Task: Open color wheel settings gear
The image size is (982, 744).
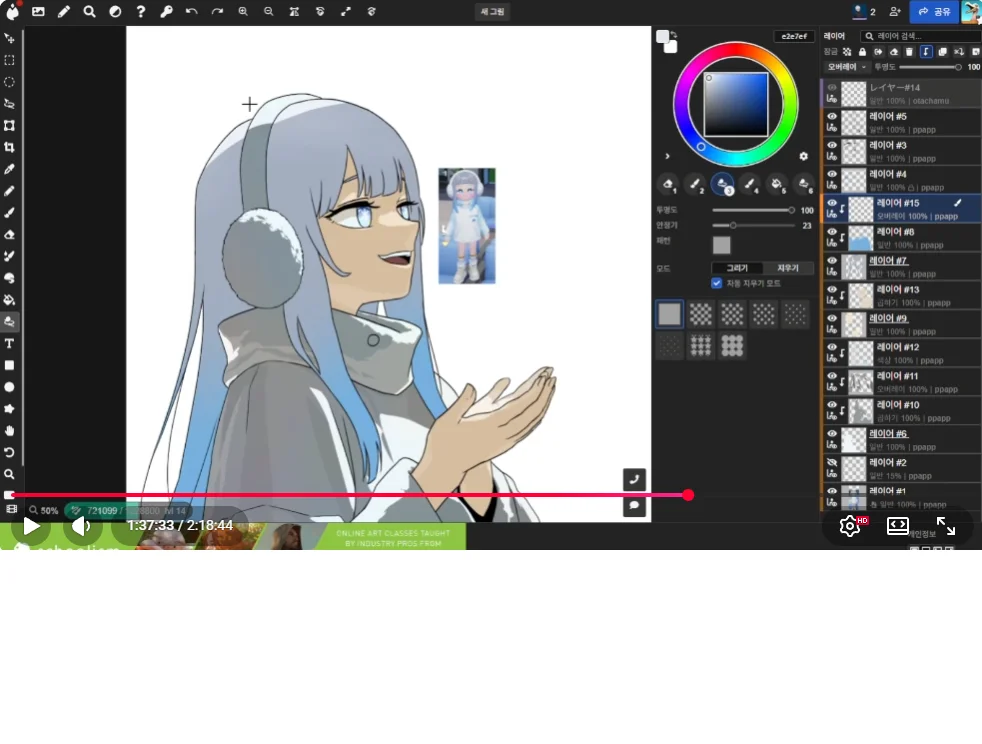Action: [803, 156]
